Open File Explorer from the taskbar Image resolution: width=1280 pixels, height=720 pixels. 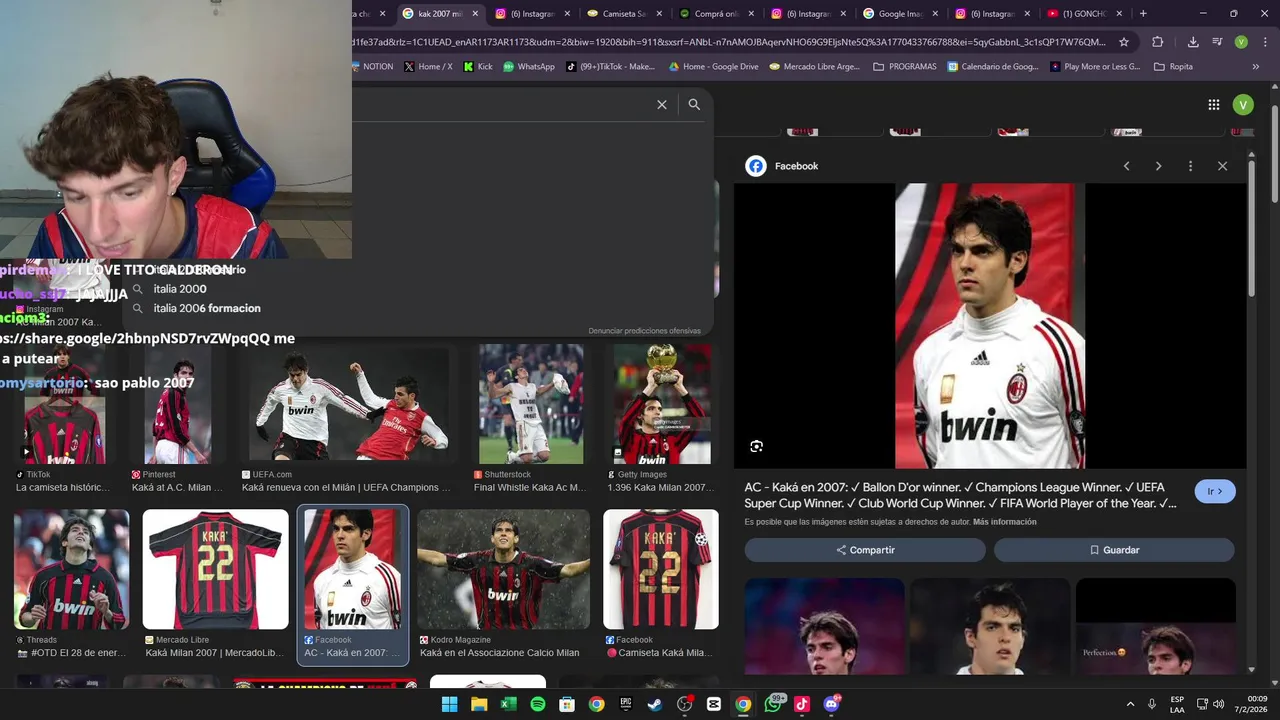tap(479, 704)
